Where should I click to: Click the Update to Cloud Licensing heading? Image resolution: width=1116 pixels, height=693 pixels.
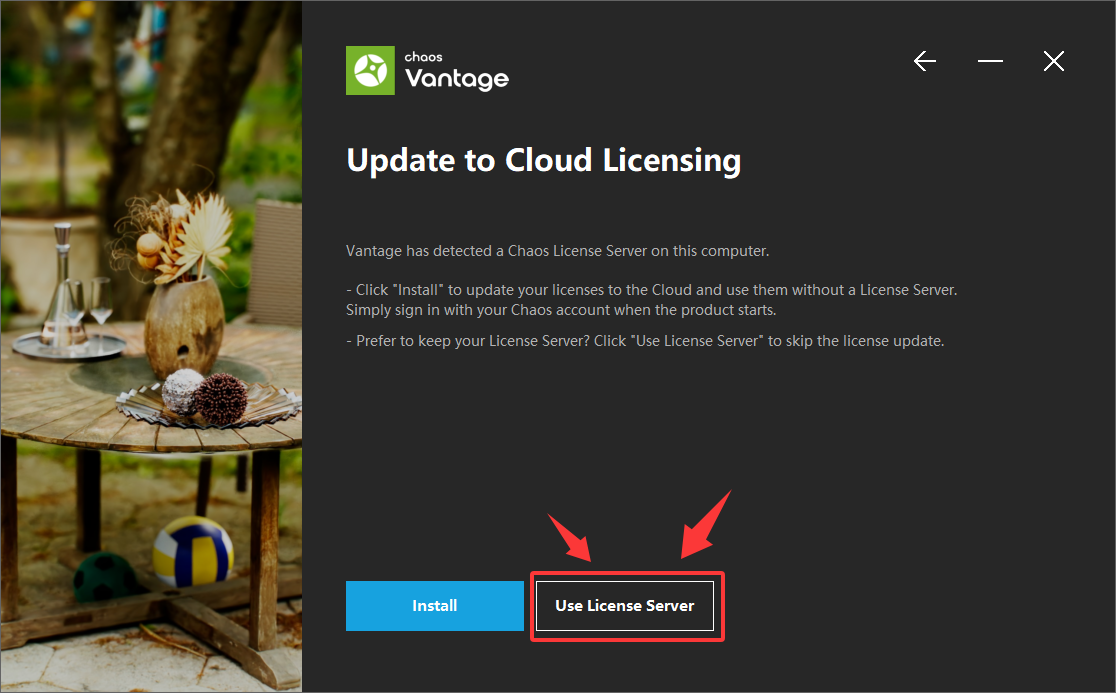[x=544, y=161]
